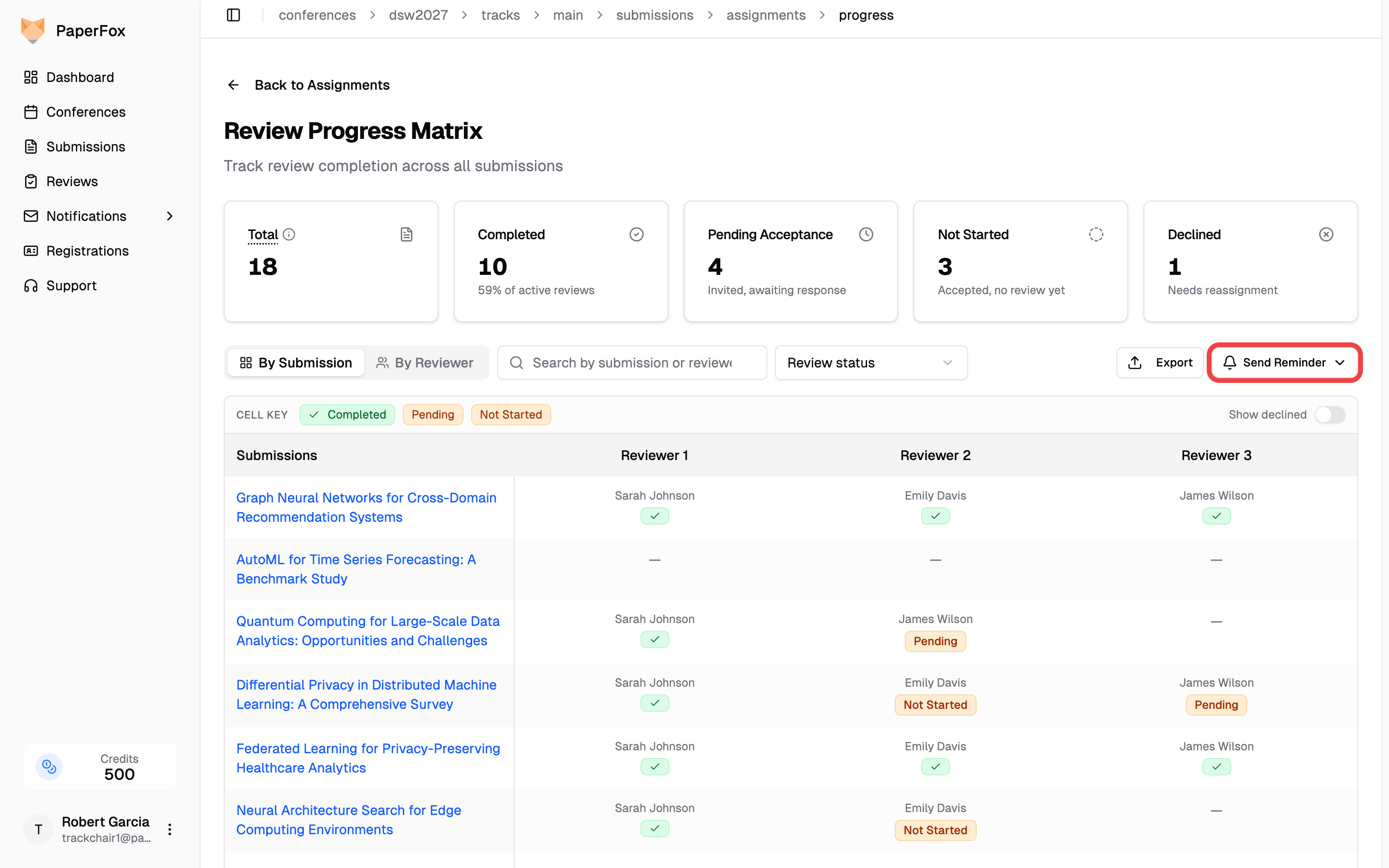Click the Export button
This screenshot has width=1389, height=868.
tap(1160, 362)
